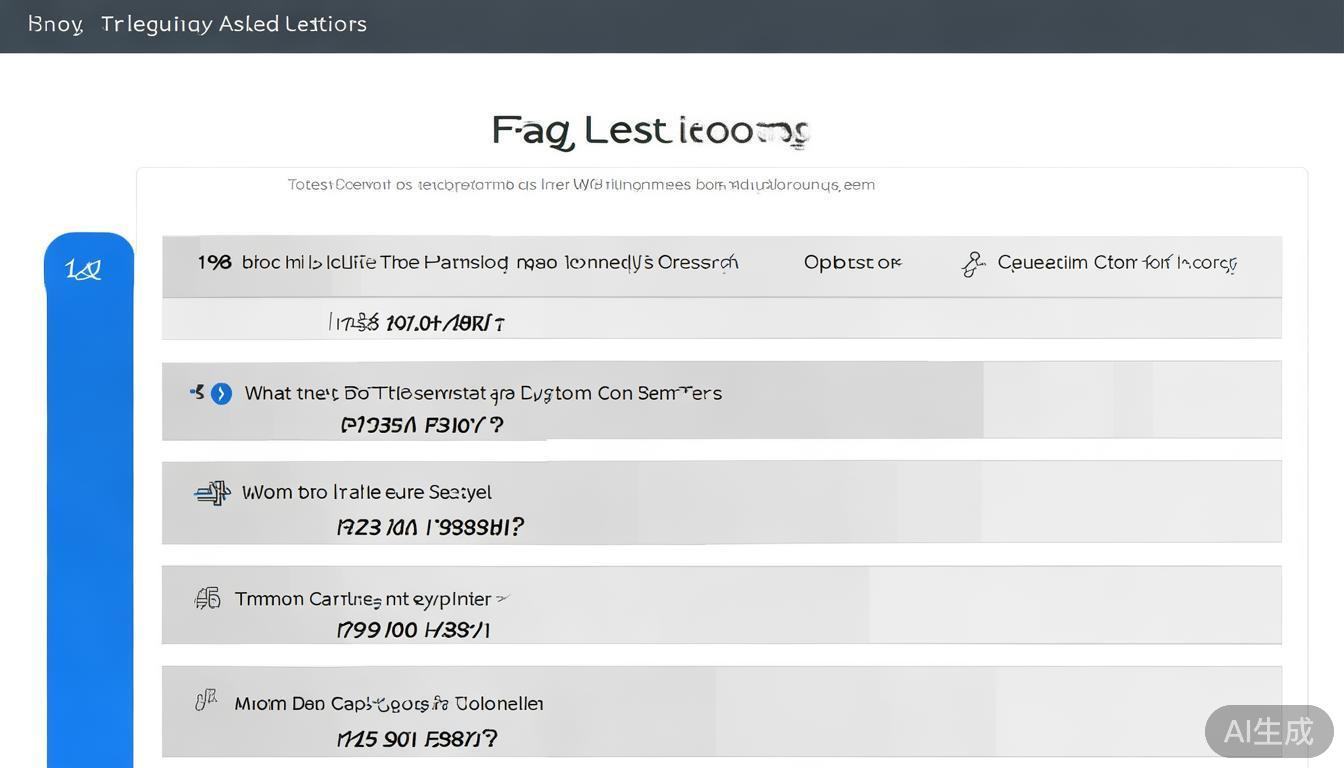Screen dimensions: 1344x768
Task: Select the "Opbtst or" column header
Action: 852,263
